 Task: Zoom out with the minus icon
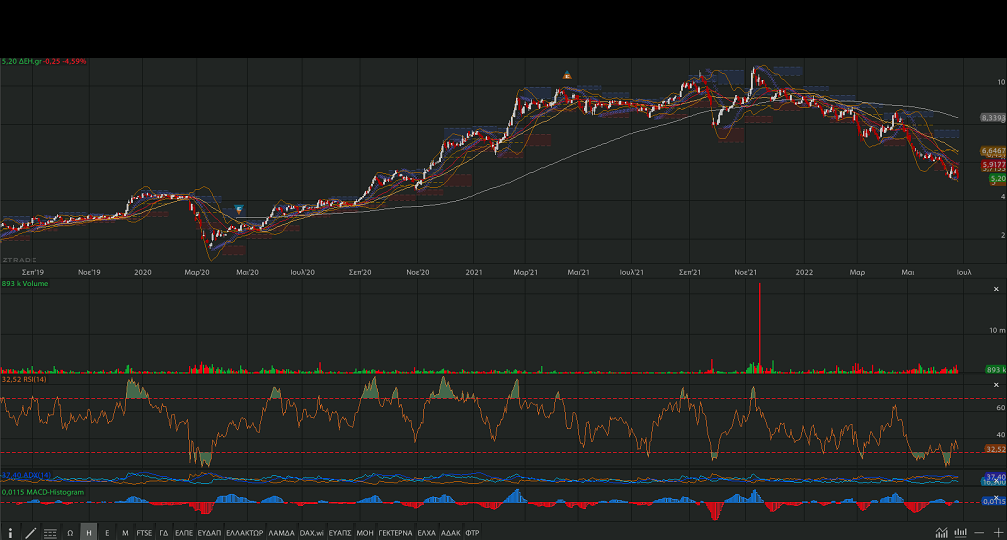(980, 532)
